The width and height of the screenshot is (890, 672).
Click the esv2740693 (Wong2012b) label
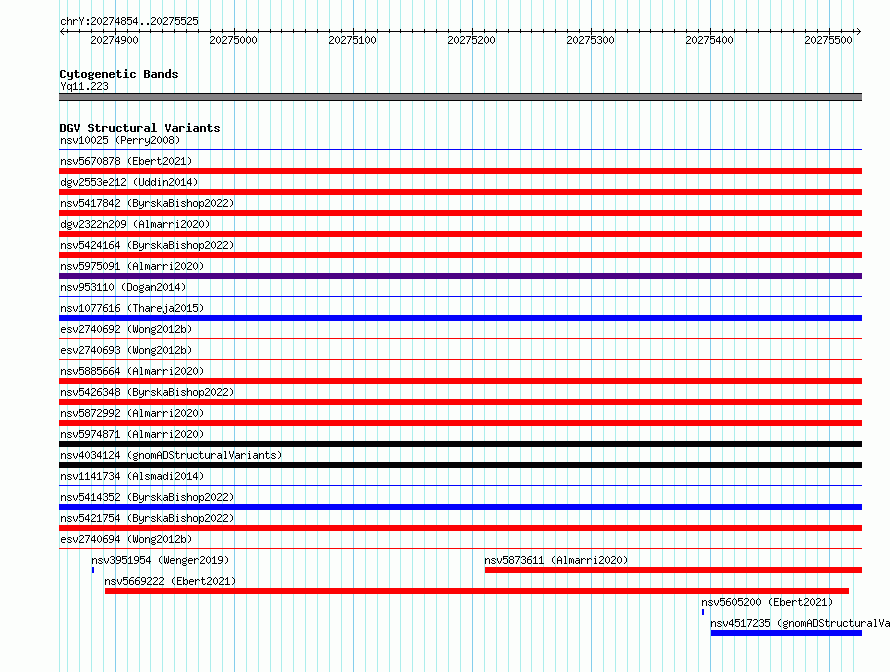point(126,350)
